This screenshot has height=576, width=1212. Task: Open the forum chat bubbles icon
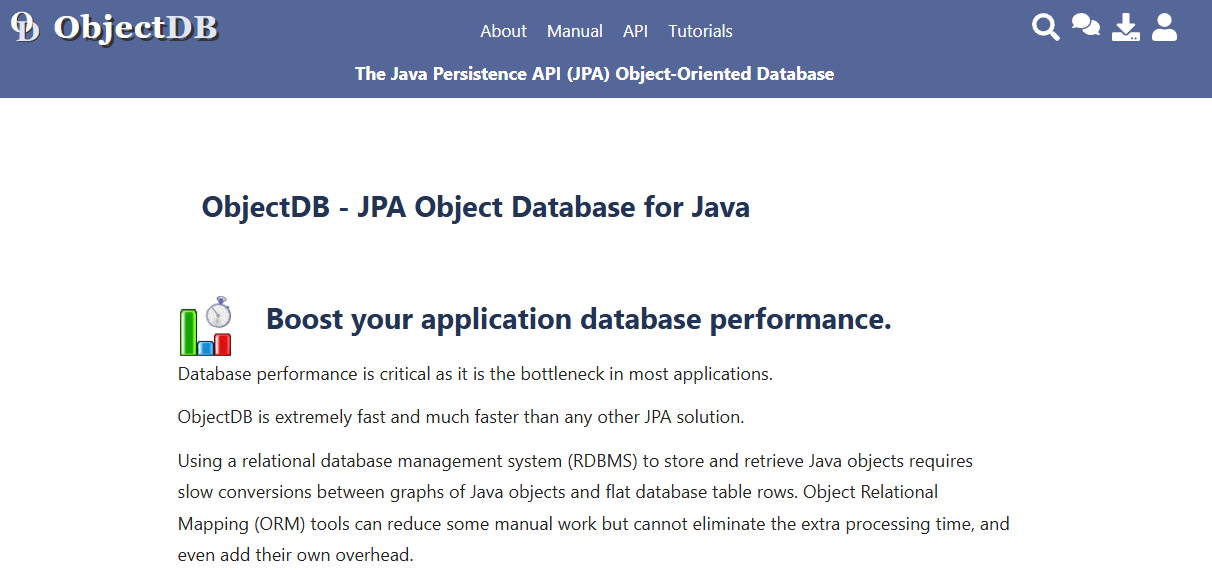click(x=1086, y=26)
